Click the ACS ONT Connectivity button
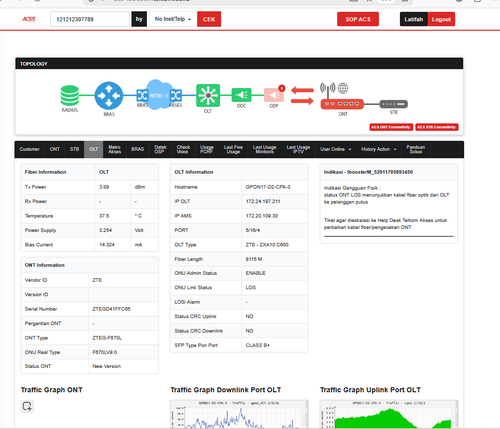The width and height of the screenshot is (500, 429). pyautogui.click(x=391, y=127)
